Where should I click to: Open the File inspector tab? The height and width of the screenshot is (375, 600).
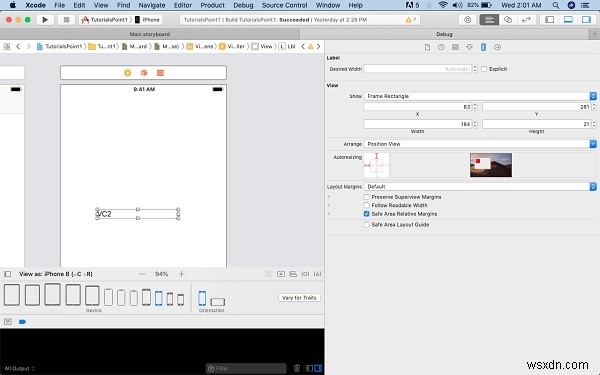427,47
